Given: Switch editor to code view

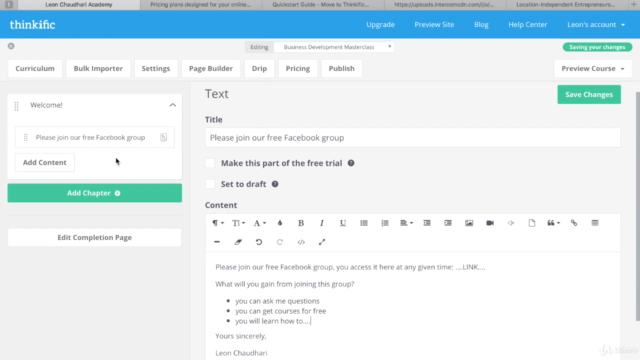Looking at the screenshot, I should 301,242.
